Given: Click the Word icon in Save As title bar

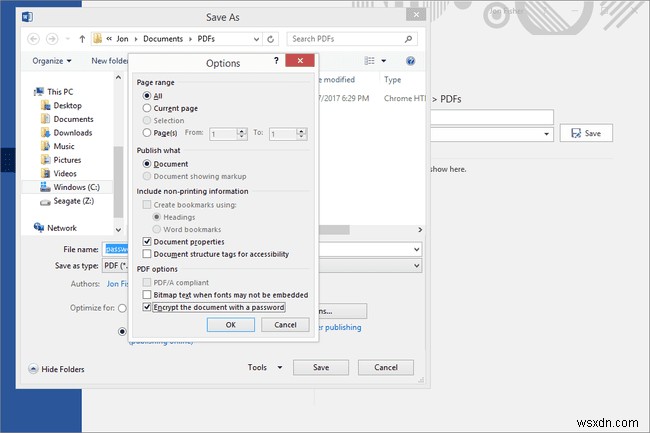Looking at the screenshot, I should point(27,17).
